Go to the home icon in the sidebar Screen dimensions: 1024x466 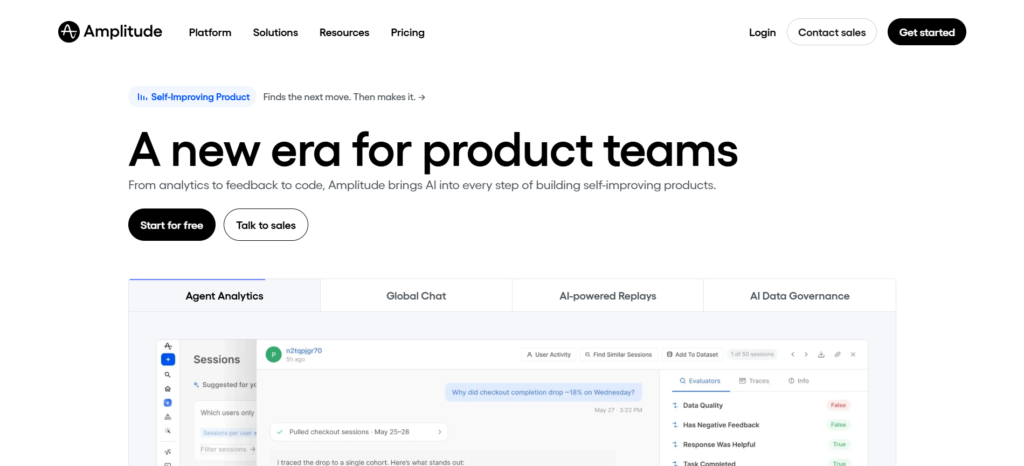[x=168, y=388]
